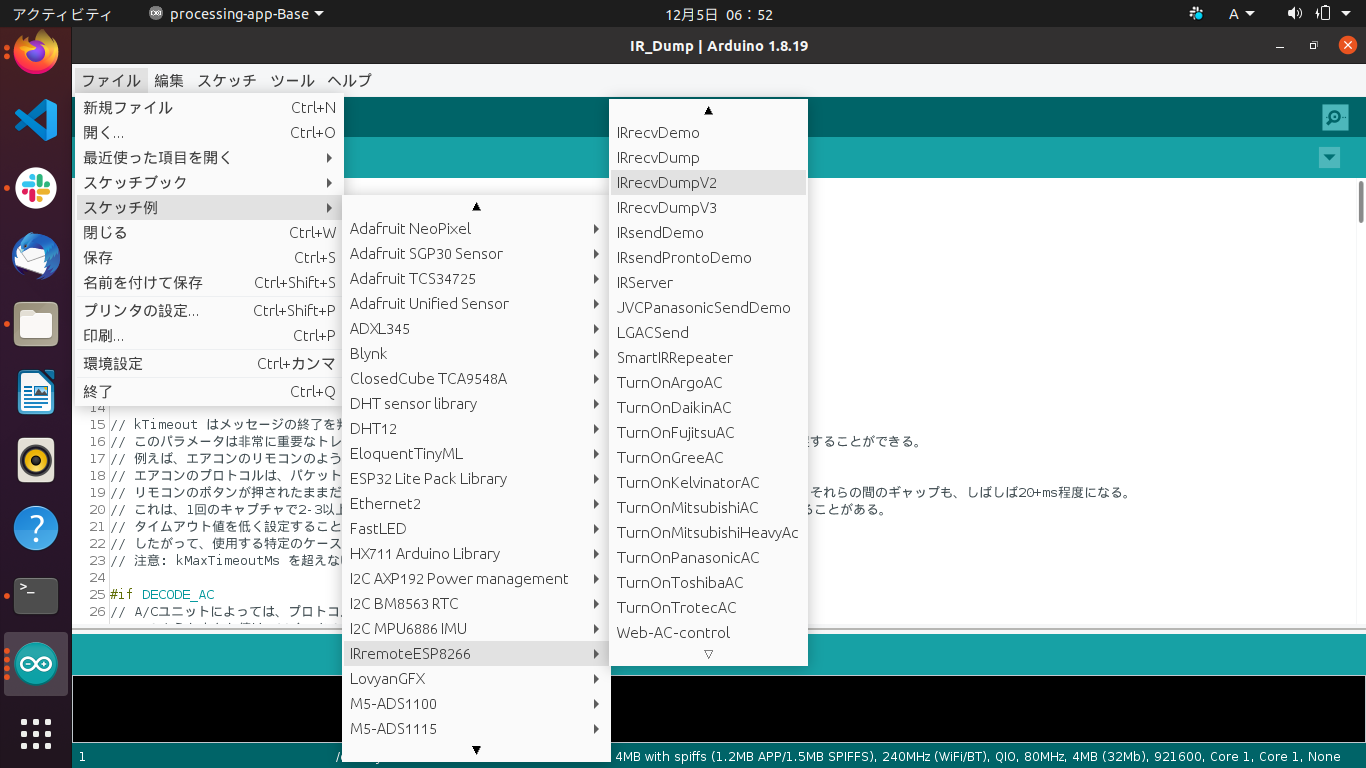Screen dimensions: 1366x768
Task: Expand Adafruit SGP30 Sensor examples
Action: point(476,254)
